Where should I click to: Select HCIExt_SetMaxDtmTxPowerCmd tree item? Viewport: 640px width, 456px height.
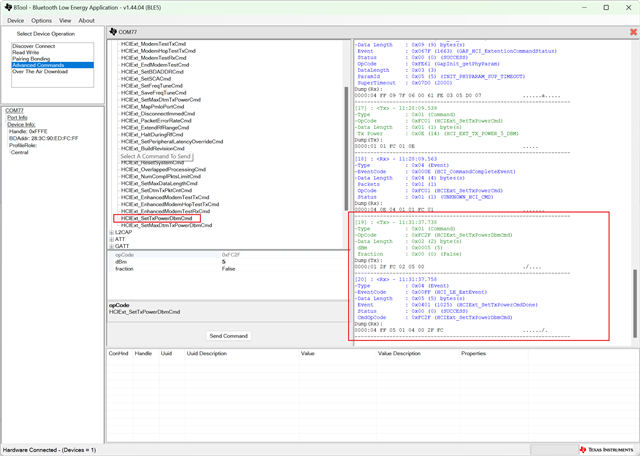[161, 100]
